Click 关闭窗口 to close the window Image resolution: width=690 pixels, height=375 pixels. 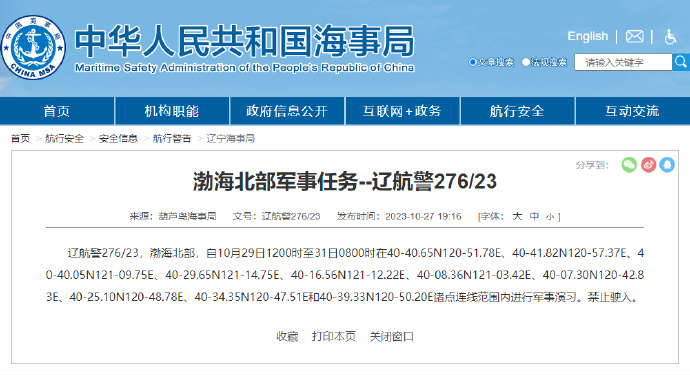click(392, 337)
